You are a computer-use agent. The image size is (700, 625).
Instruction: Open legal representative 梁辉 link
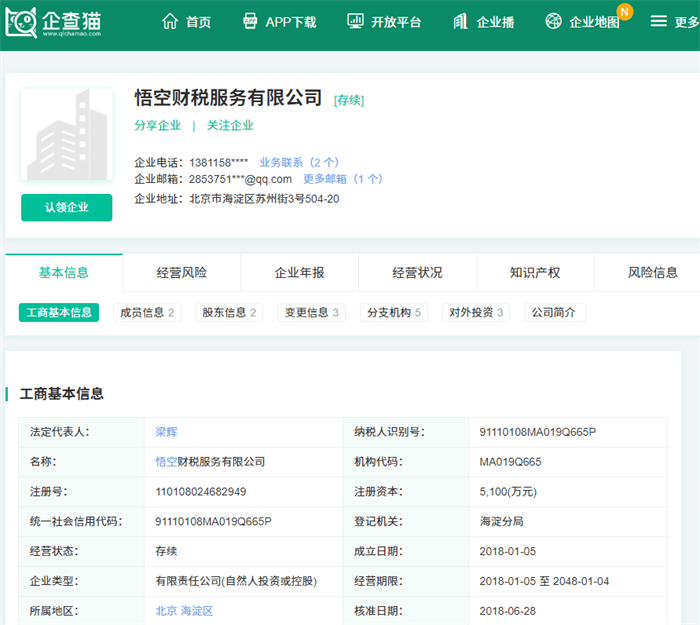(x=167, y=432)
